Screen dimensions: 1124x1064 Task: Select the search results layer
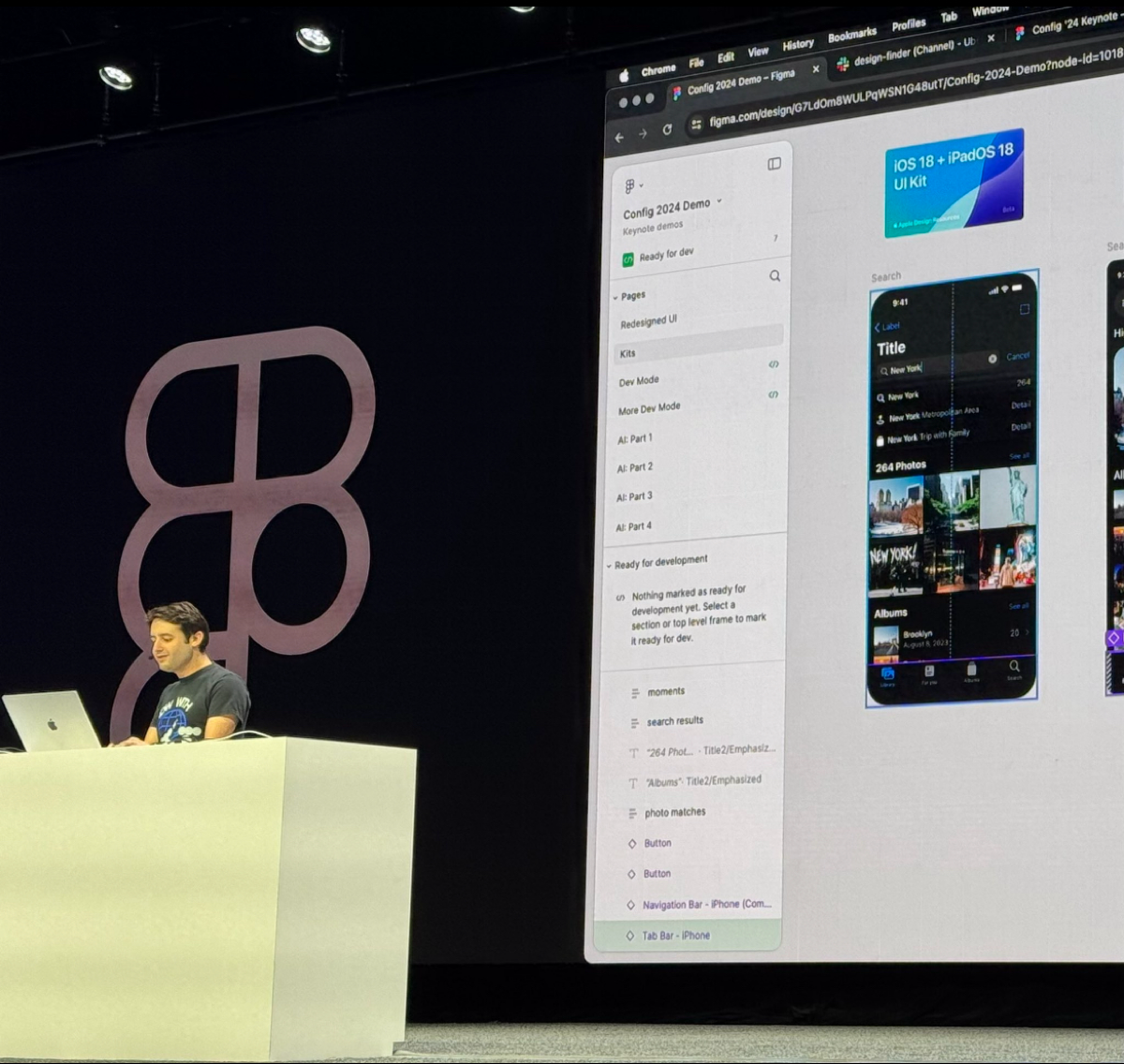(x=674, y=721)
